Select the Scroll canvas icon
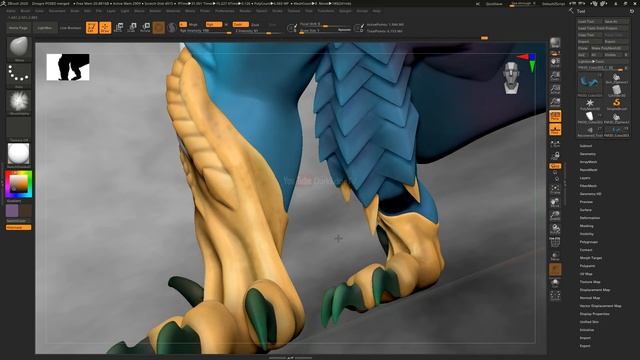 [555, 62]
